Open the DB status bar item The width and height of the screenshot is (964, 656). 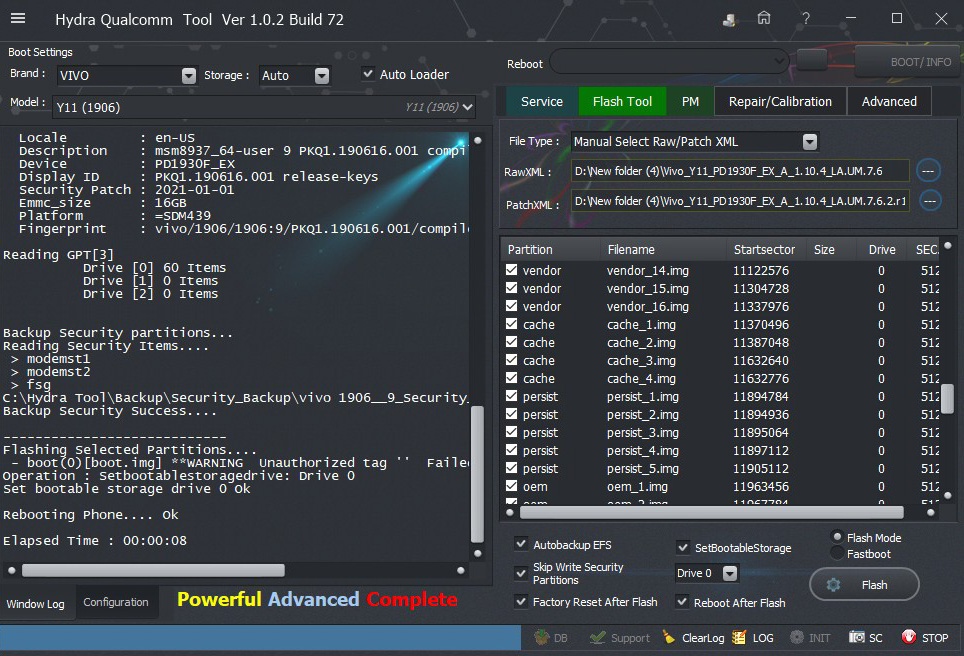[x=551, y=638]
